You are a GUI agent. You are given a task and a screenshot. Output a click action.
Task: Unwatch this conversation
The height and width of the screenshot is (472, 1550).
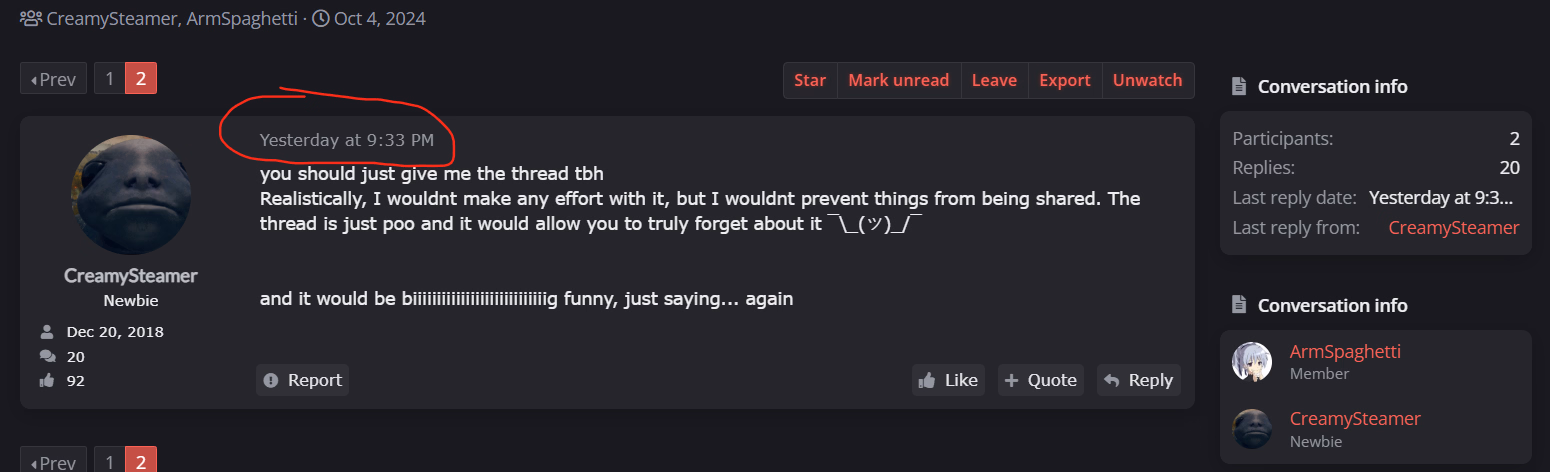coord(1147,80)
